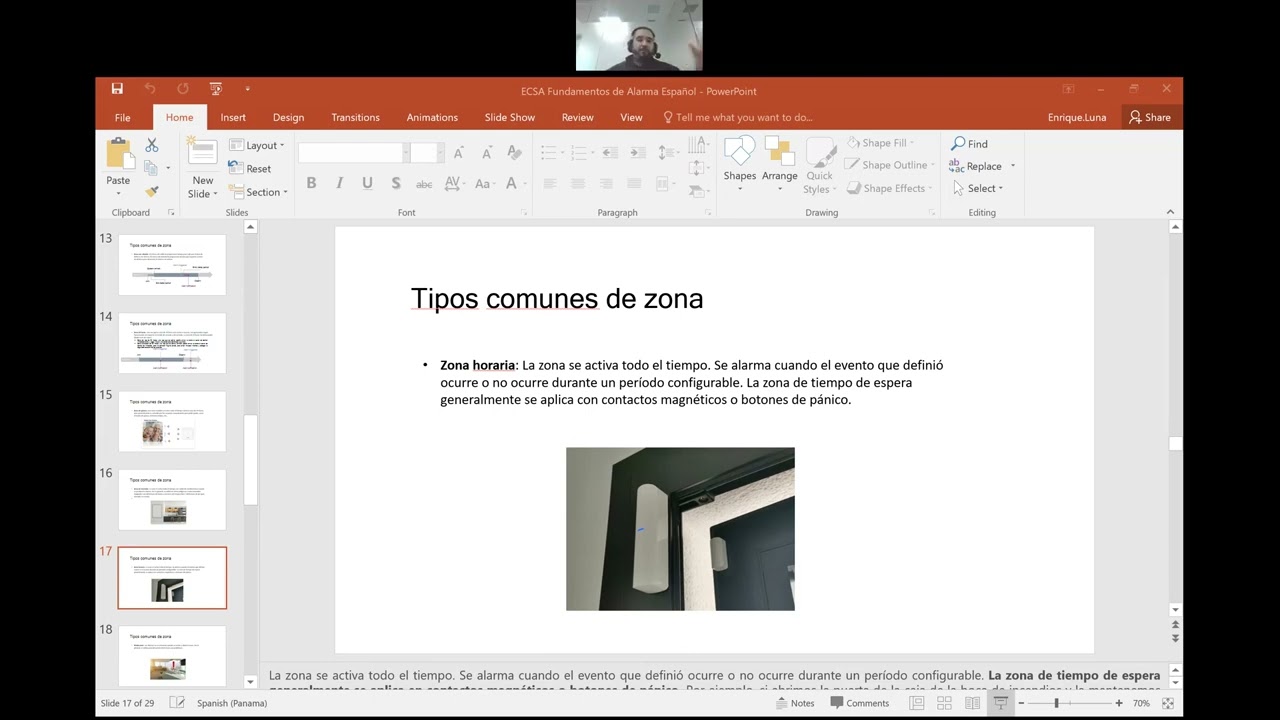Align text left in Paragraph group
The width and height of the screenshot is (1280, 720).
coord(550,183)
